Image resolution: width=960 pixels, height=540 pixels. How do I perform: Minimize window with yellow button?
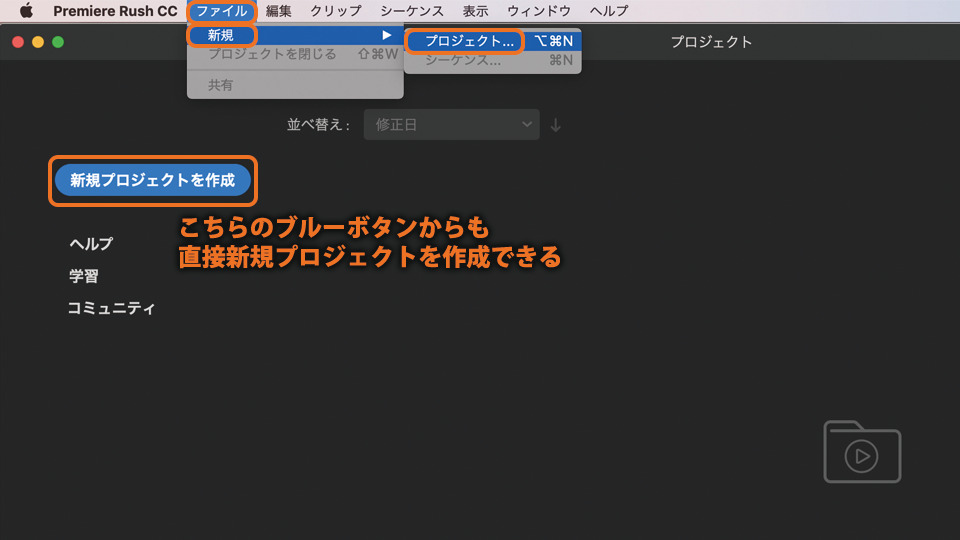click(38, 42)
